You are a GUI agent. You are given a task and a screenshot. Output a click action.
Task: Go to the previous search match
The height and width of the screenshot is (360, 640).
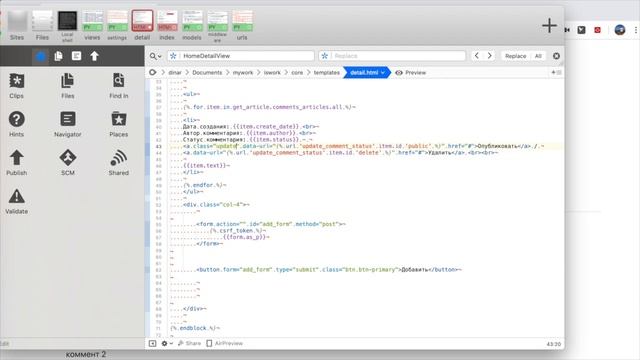point(476,56)
